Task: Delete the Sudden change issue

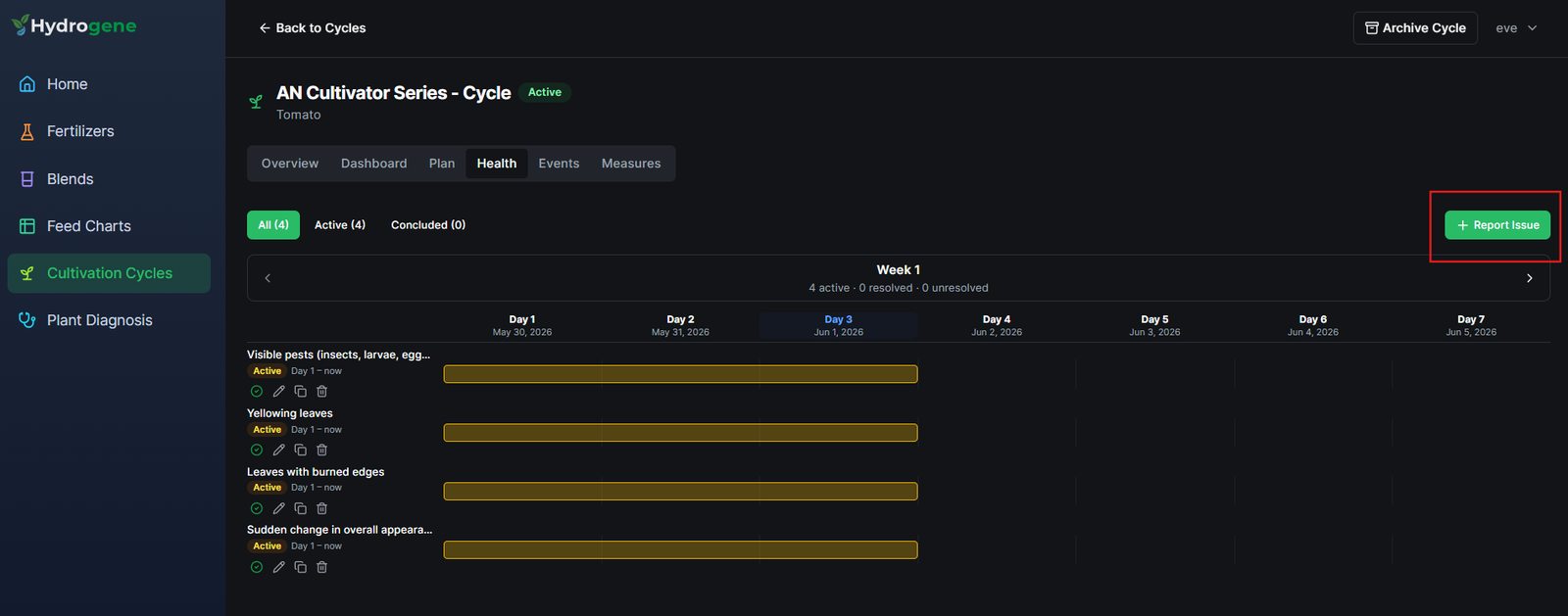Action: coord(321,567)
